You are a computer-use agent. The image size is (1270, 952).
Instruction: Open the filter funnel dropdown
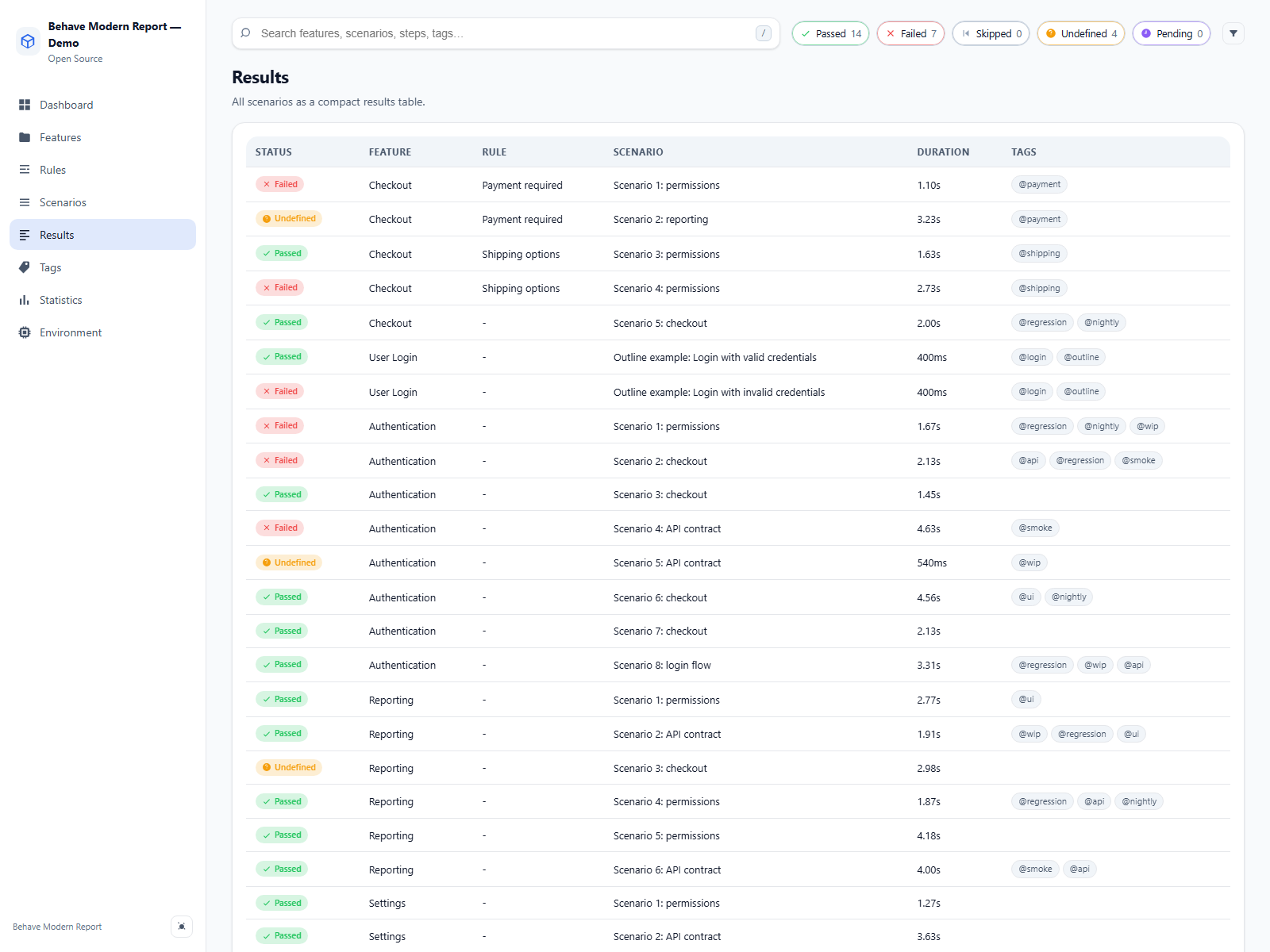click(1233, 33)
